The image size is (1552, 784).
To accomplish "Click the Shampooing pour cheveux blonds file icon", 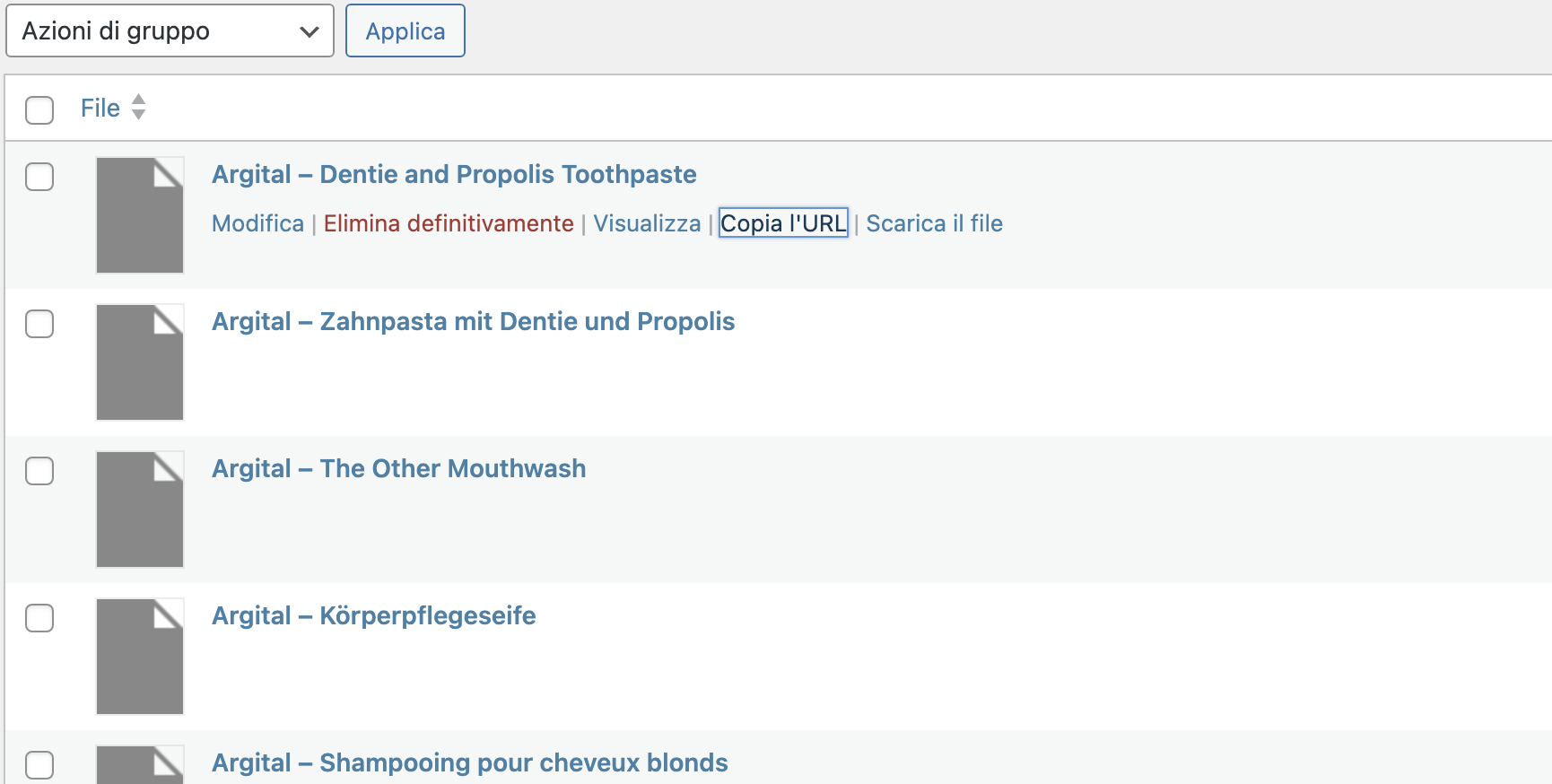I will [140, 764].
